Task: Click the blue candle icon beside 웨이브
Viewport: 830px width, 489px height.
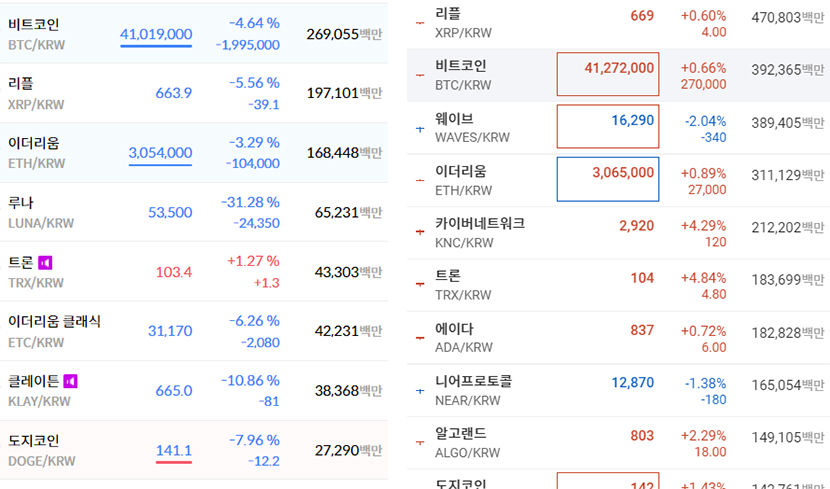Action: [x=420, y=128]
